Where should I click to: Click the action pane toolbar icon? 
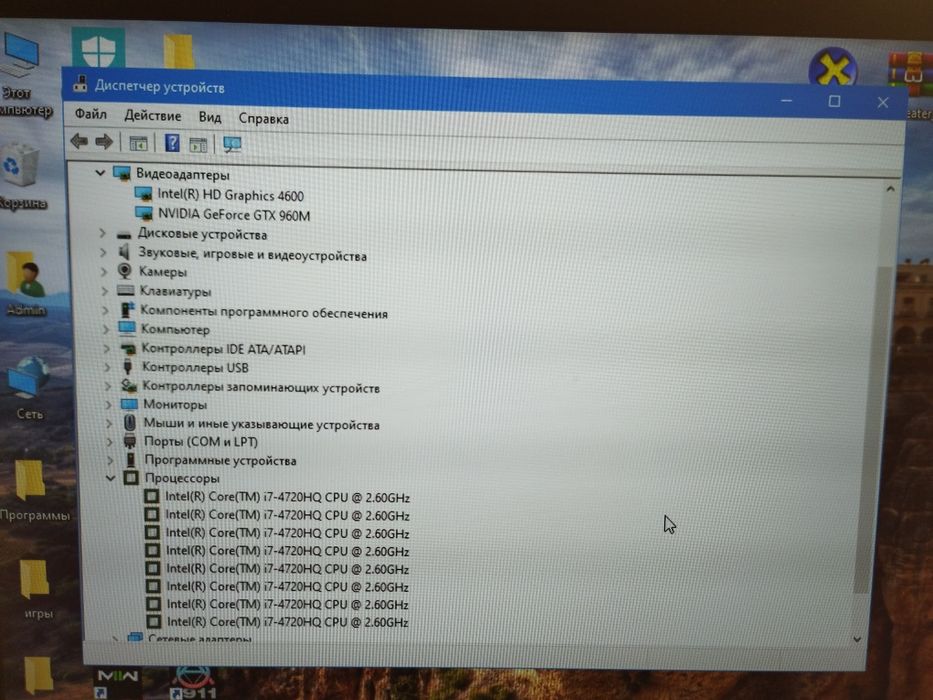tap(198, 145)
